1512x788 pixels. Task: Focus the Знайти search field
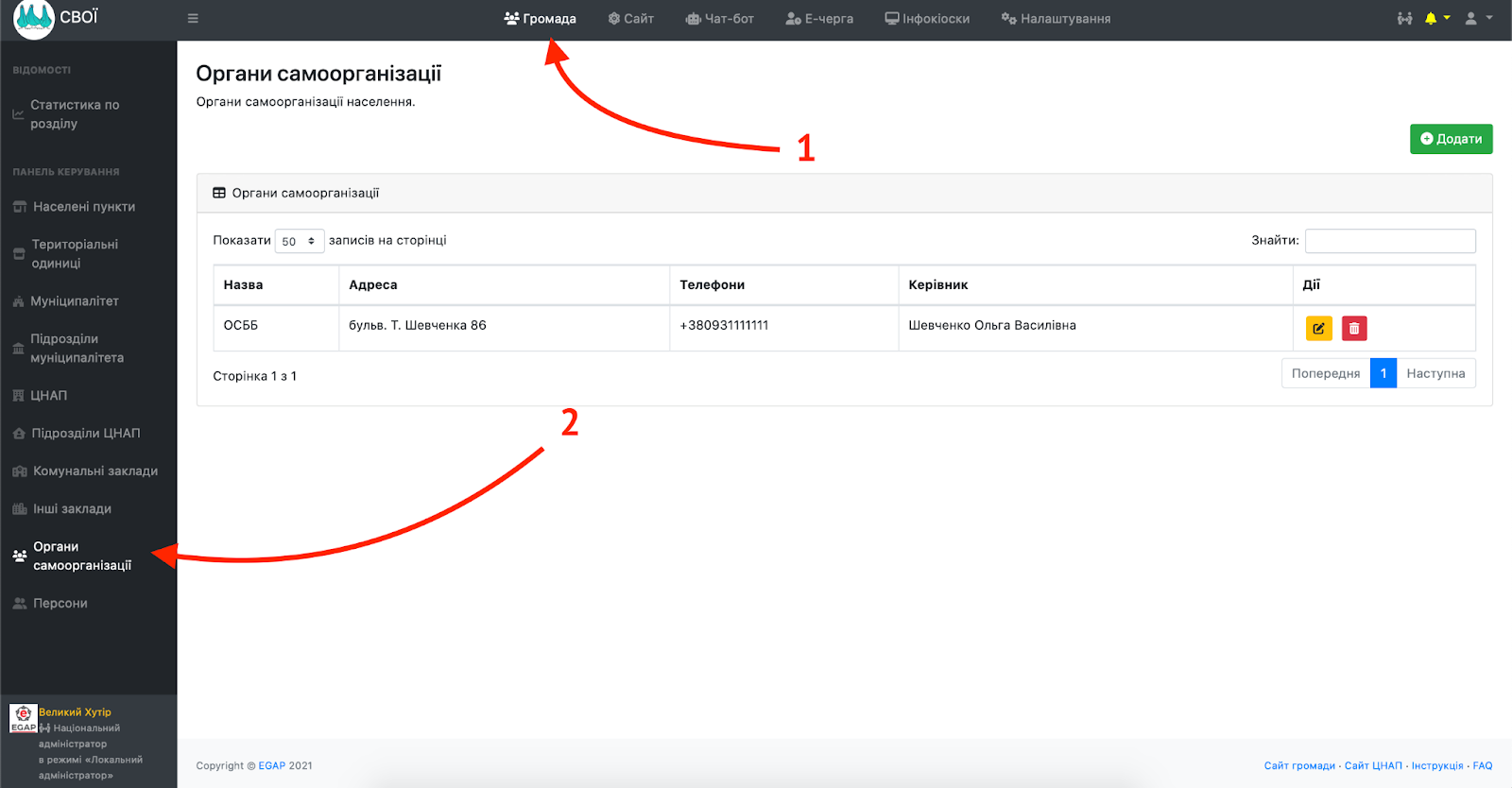1389,241
